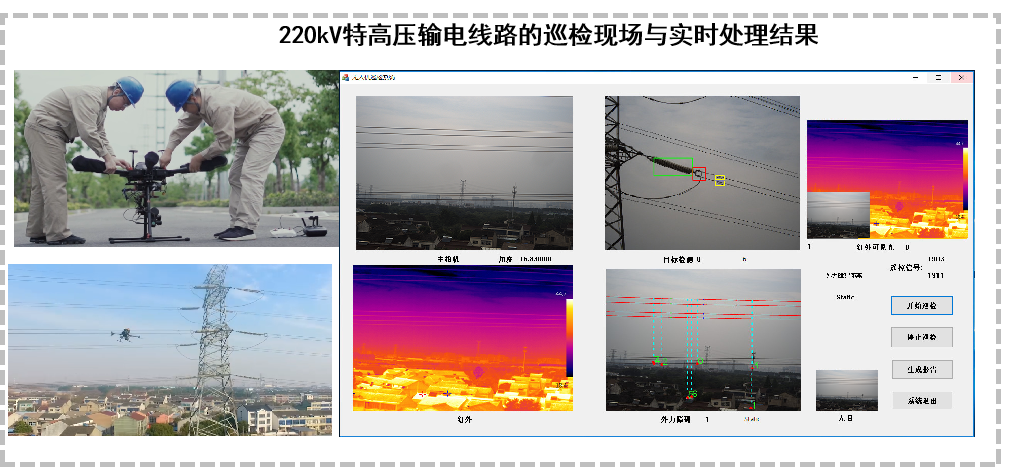
Task: Minimize the inspection application window
Action: pyautogui.click(x=915, y=77)
